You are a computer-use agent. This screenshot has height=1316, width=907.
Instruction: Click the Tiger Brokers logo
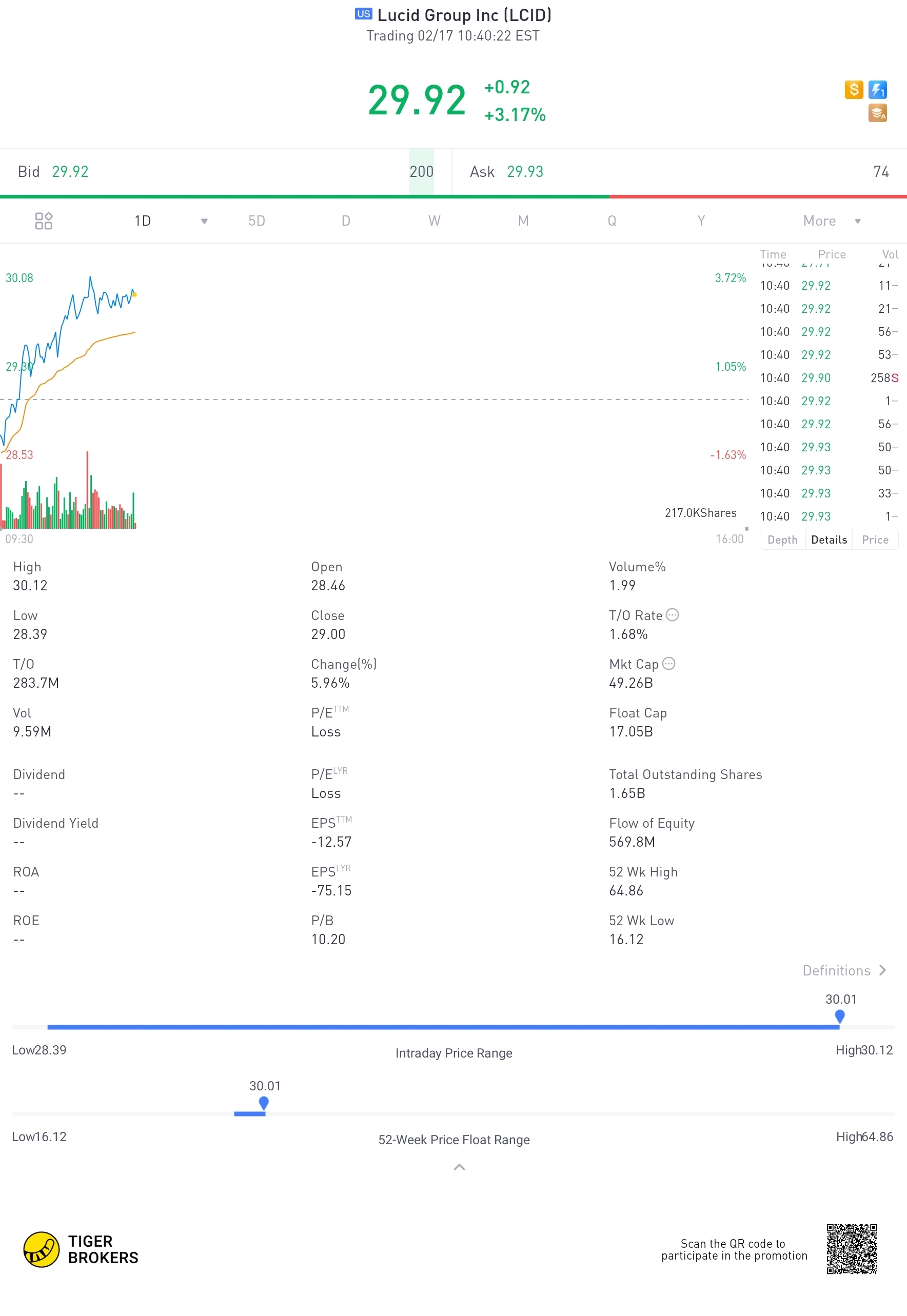pyautogui.click(x=81, y=1249)
